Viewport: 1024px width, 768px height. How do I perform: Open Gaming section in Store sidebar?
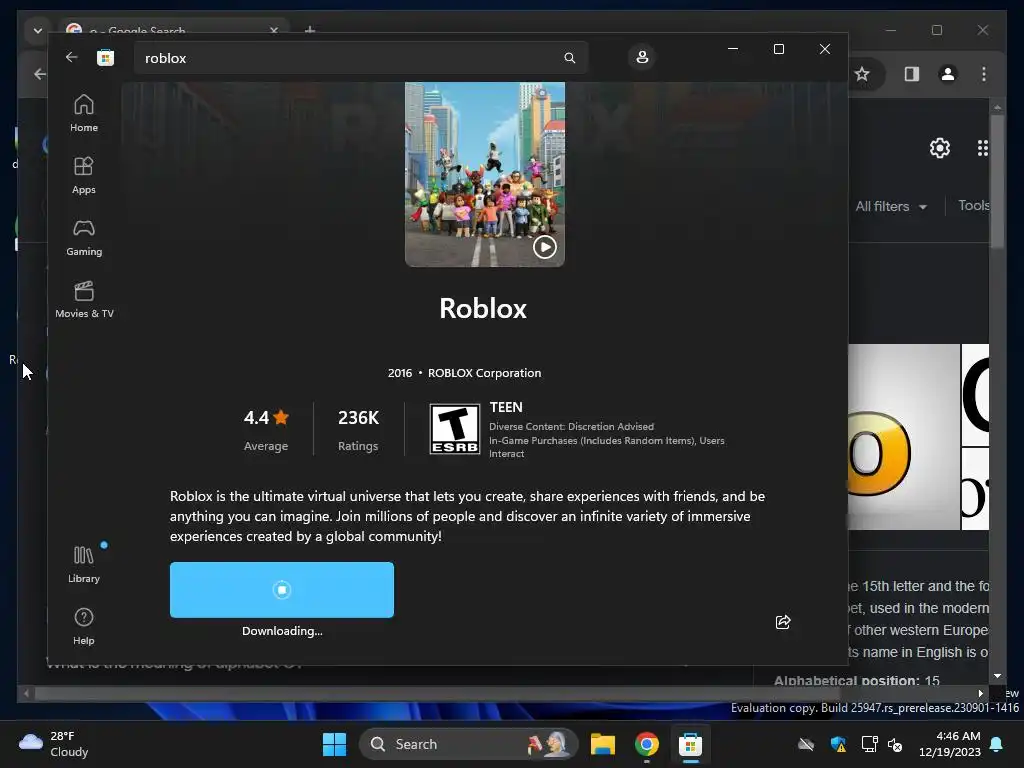84,237
